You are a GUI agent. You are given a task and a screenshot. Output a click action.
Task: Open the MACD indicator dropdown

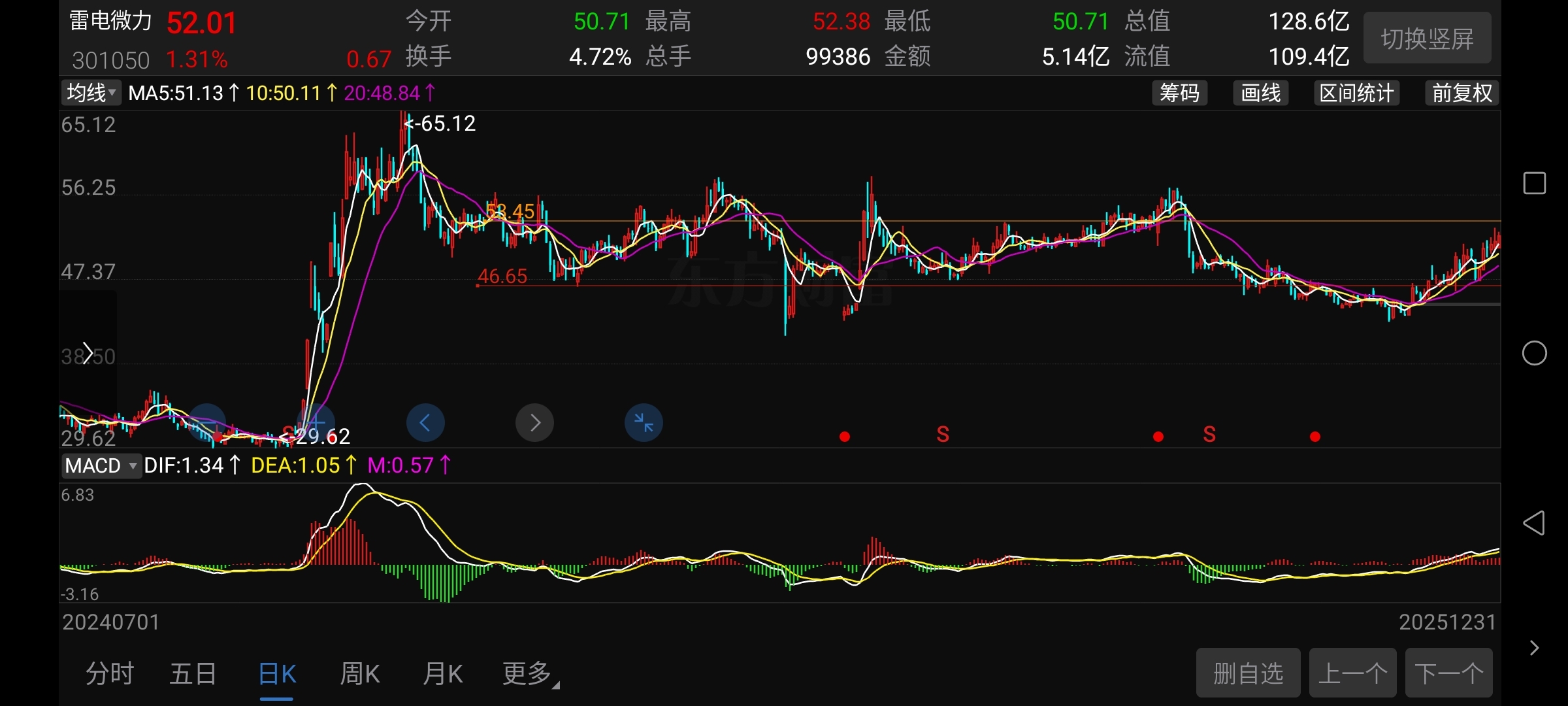pos(101,465)
